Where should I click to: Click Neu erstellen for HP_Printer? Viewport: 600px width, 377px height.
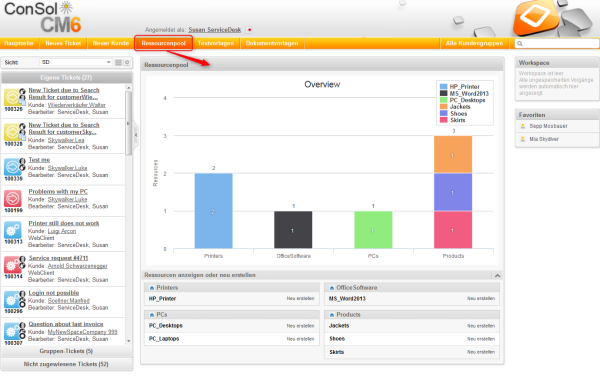pyautogui.click(x=300, y=299)
